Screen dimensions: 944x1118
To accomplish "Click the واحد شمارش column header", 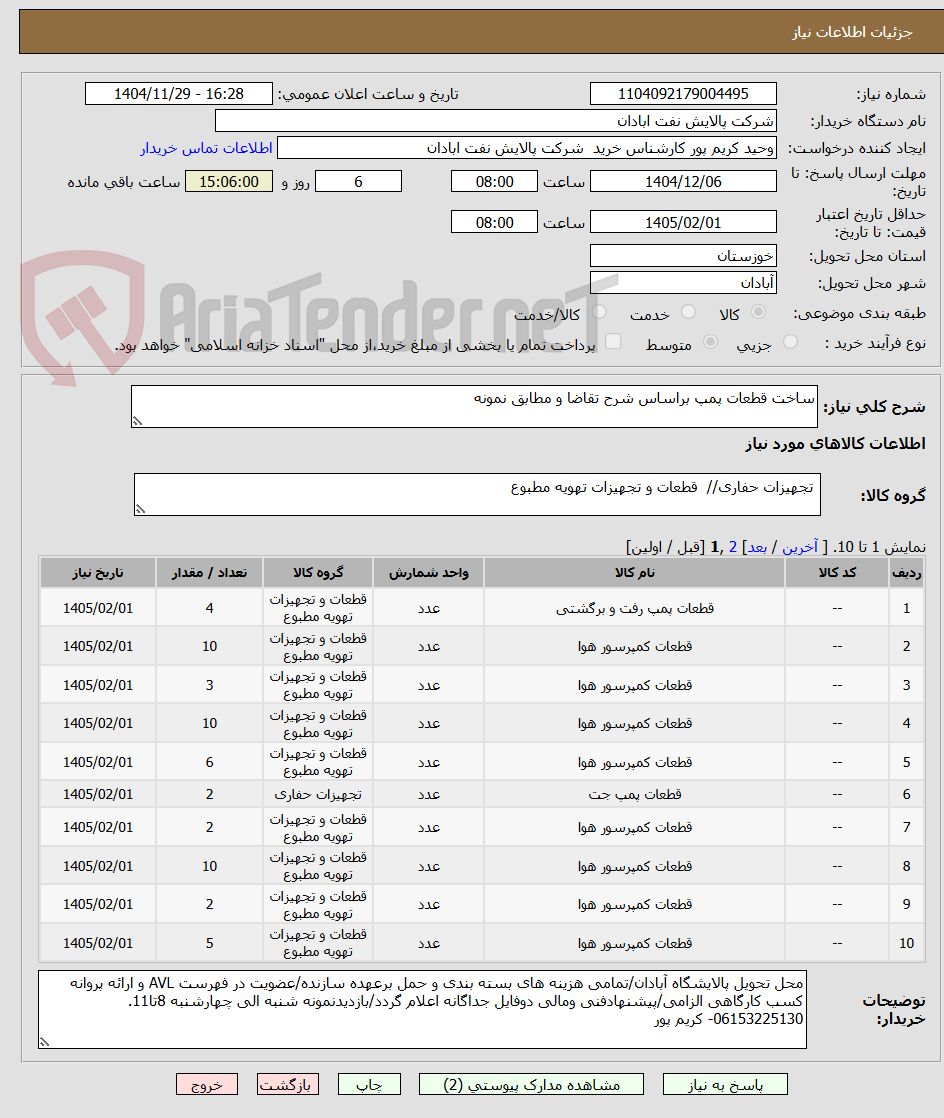I will click(x=429, y=573).
